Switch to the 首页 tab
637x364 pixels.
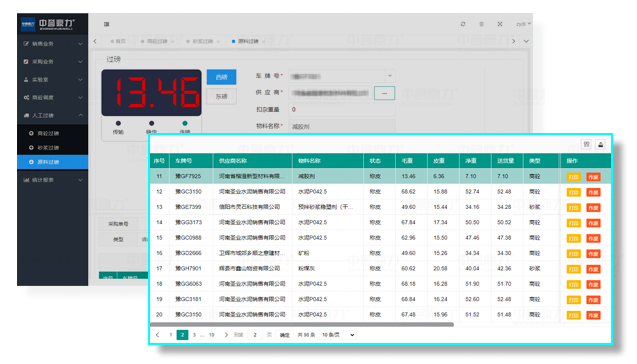click(118, 41)
